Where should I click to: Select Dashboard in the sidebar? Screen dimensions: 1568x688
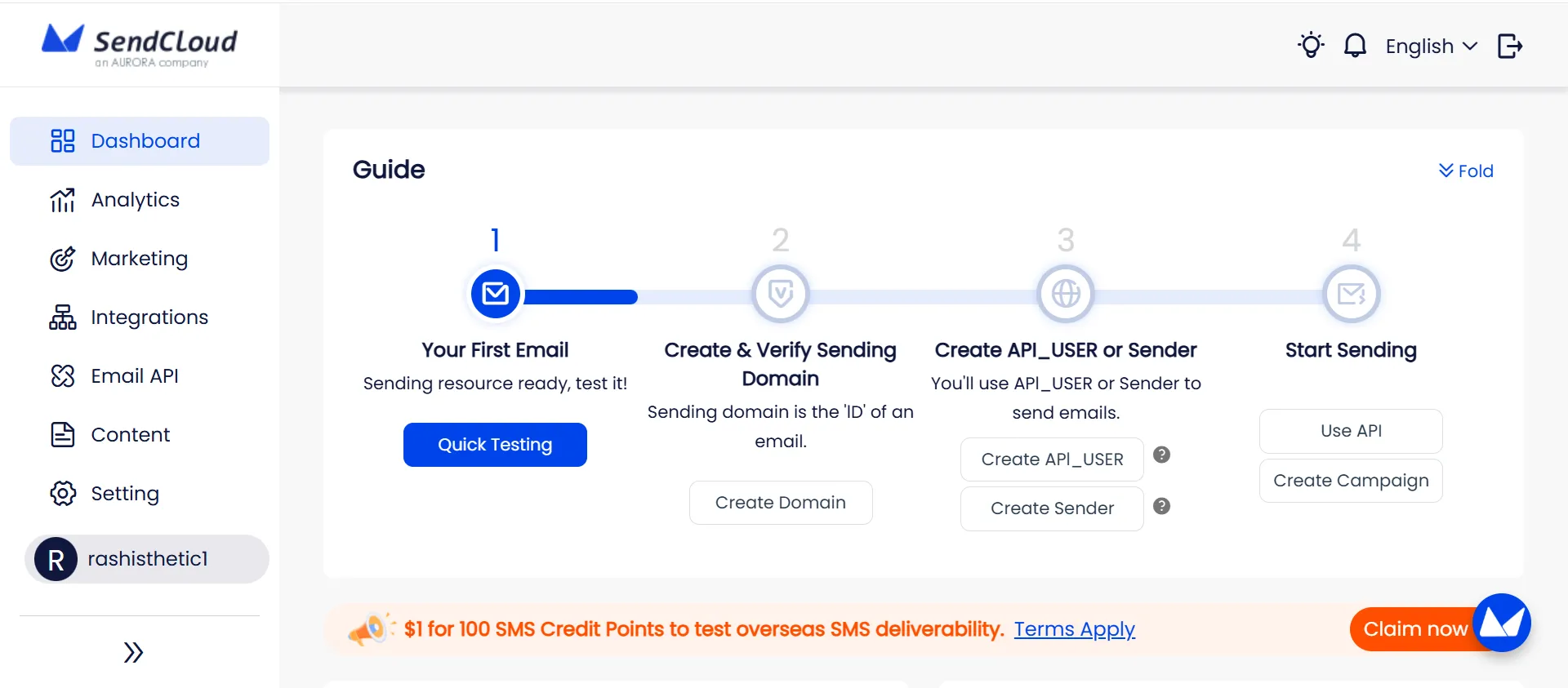(145, 140)
